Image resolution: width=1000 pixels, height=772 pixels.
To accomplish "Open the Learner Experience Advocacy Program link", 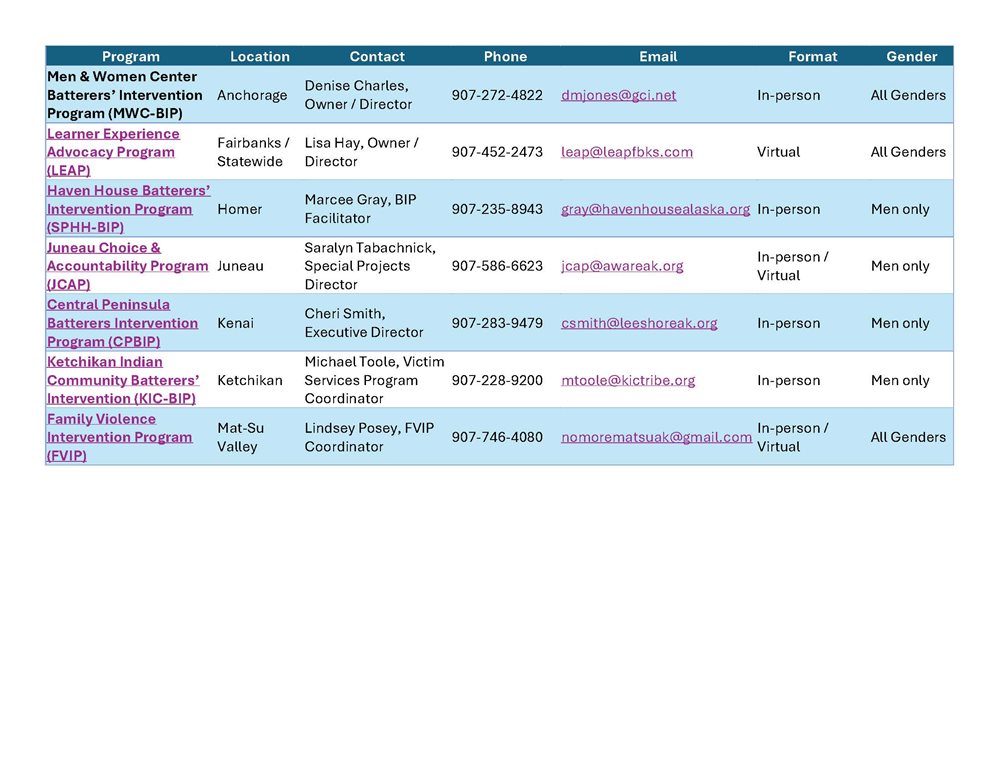I will tap(112, 152).
